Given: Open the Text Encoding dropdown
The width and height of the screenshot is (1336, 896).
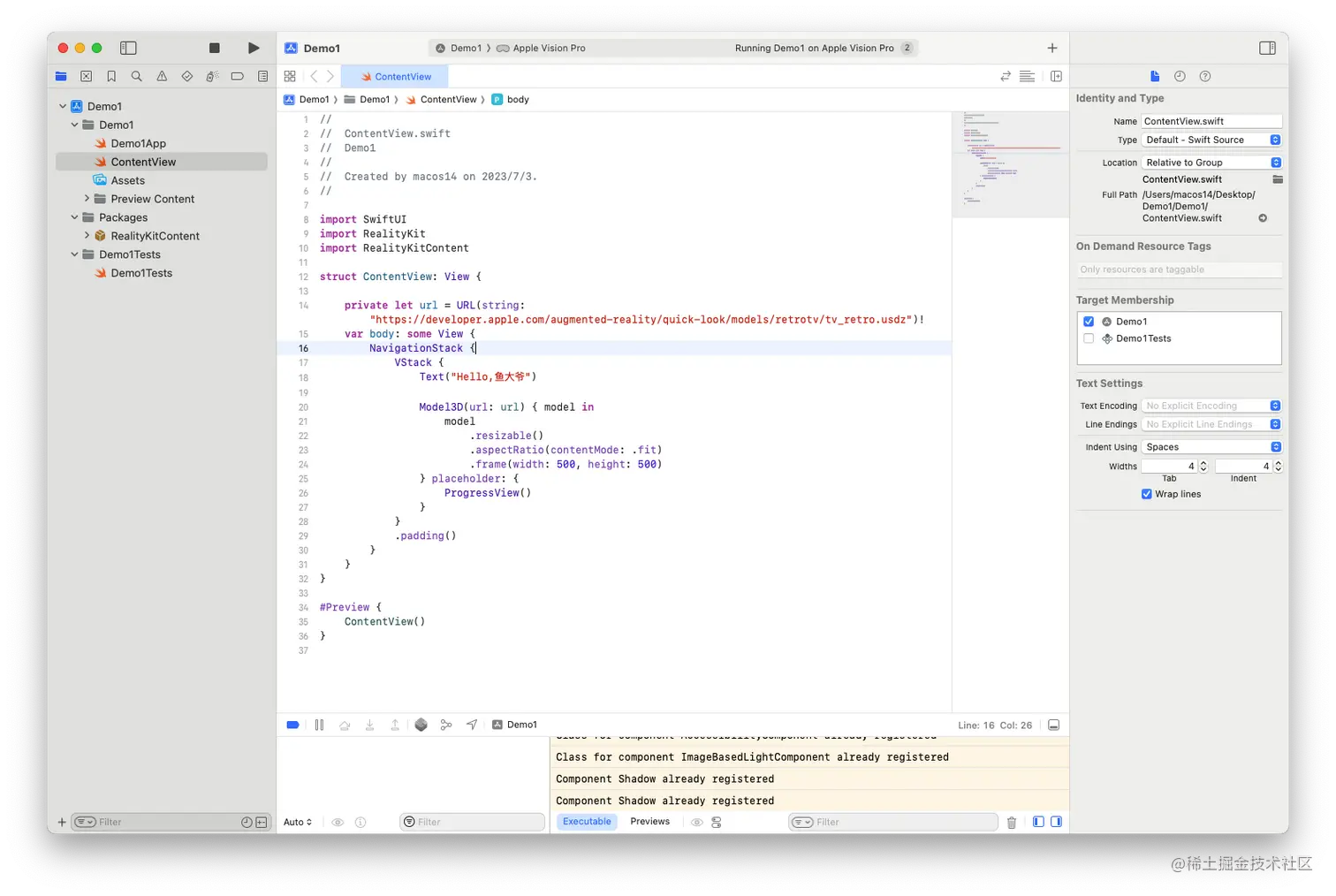Looking at the screenshot, I should pos(1211,406).
